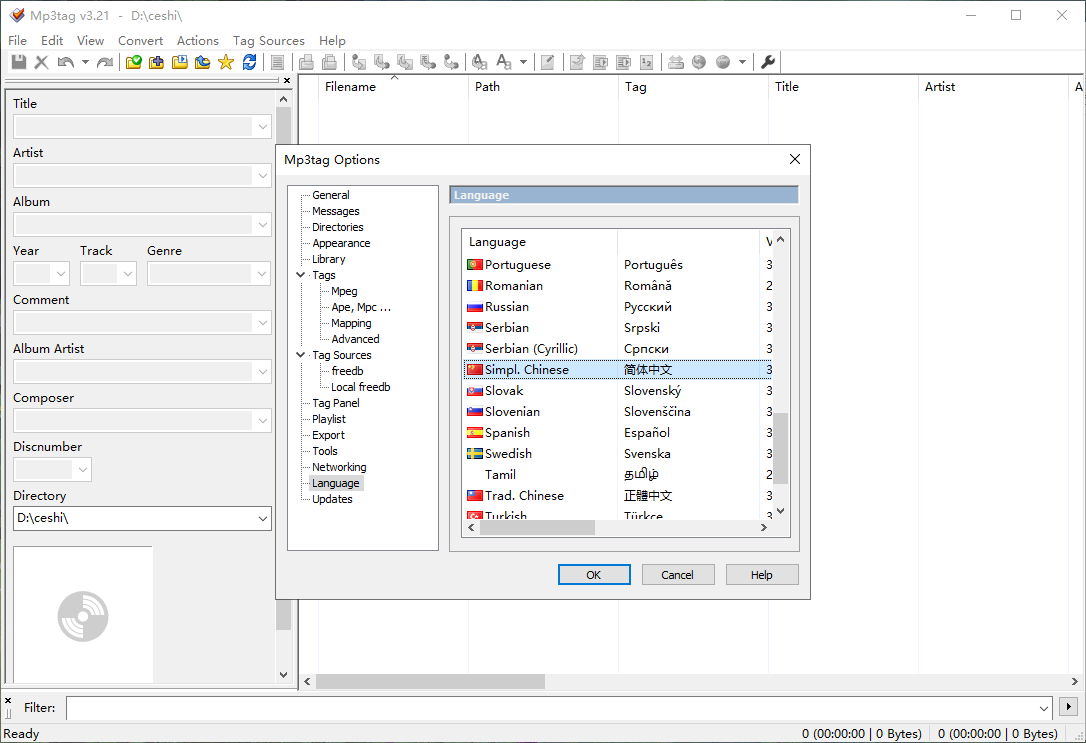The height and width of the screenshot is (743, 1086).
Task: Click the save tag floppy disk icon
Action: coord(19,62)
